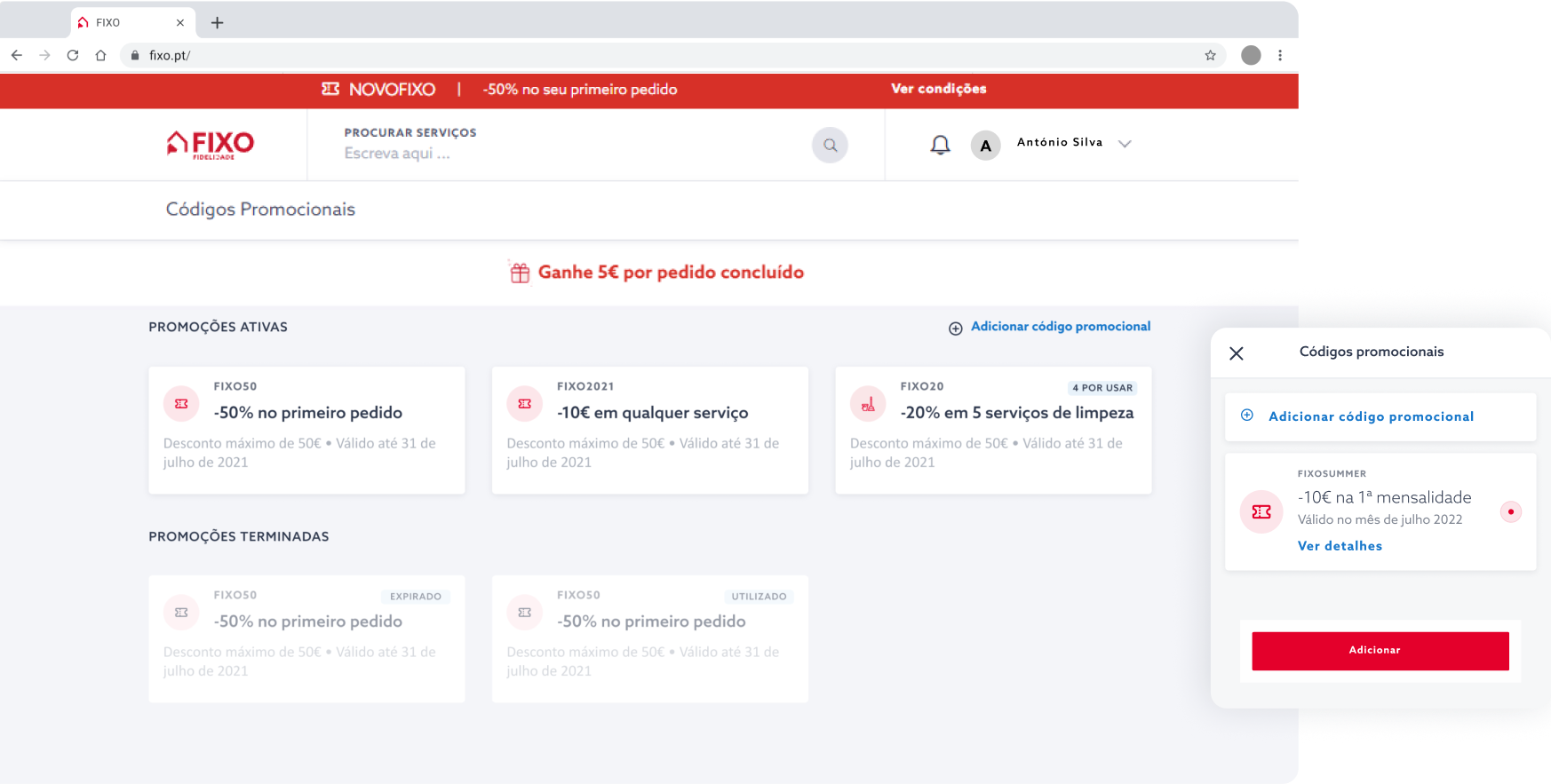Open the notifications bell
Image resolution: width=1551 pixels, height=784 pixels.
pos(940,145)
